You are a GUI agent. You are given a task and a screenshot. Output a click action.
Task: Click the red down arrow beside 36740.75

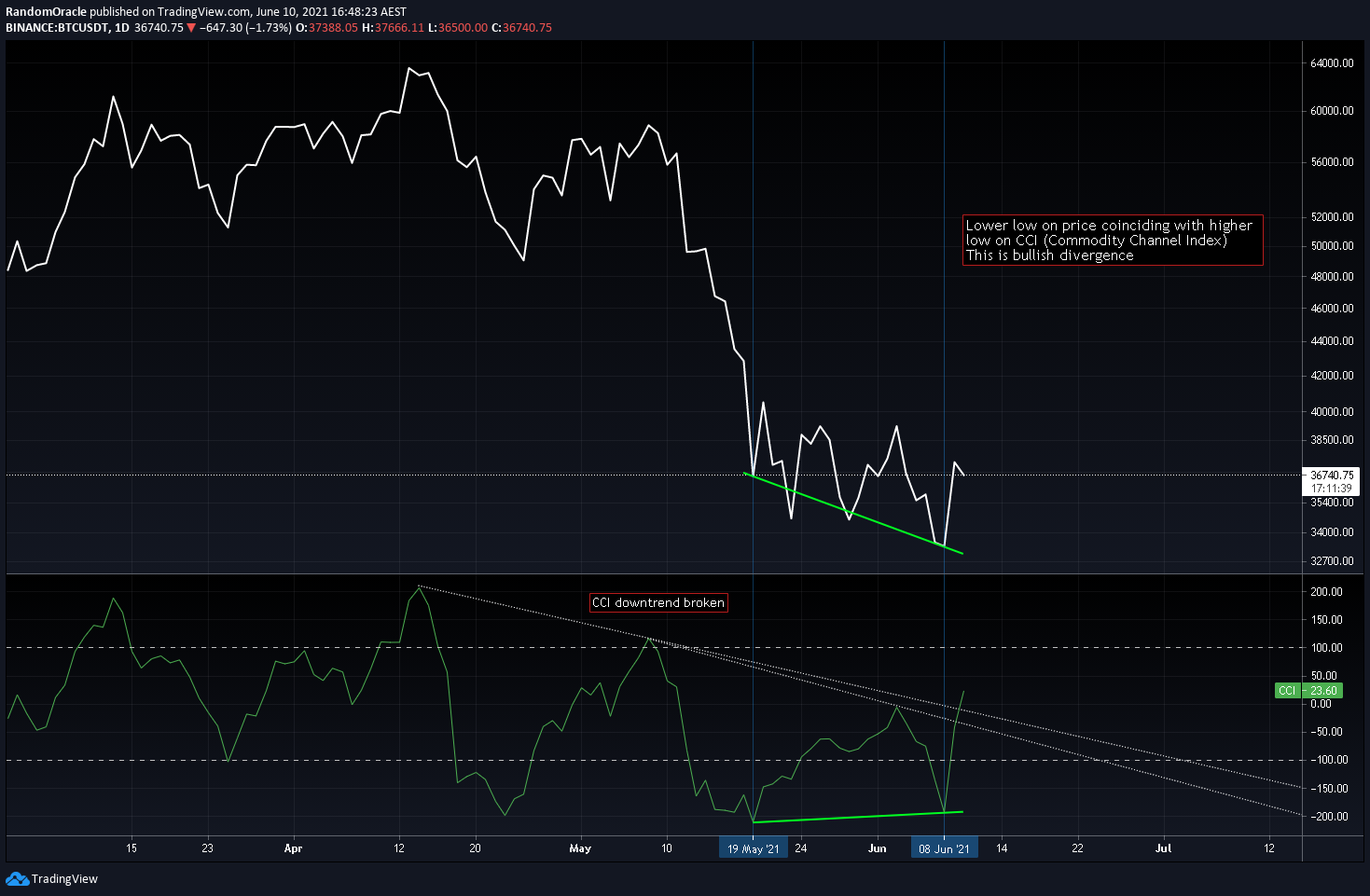[191, 28]
